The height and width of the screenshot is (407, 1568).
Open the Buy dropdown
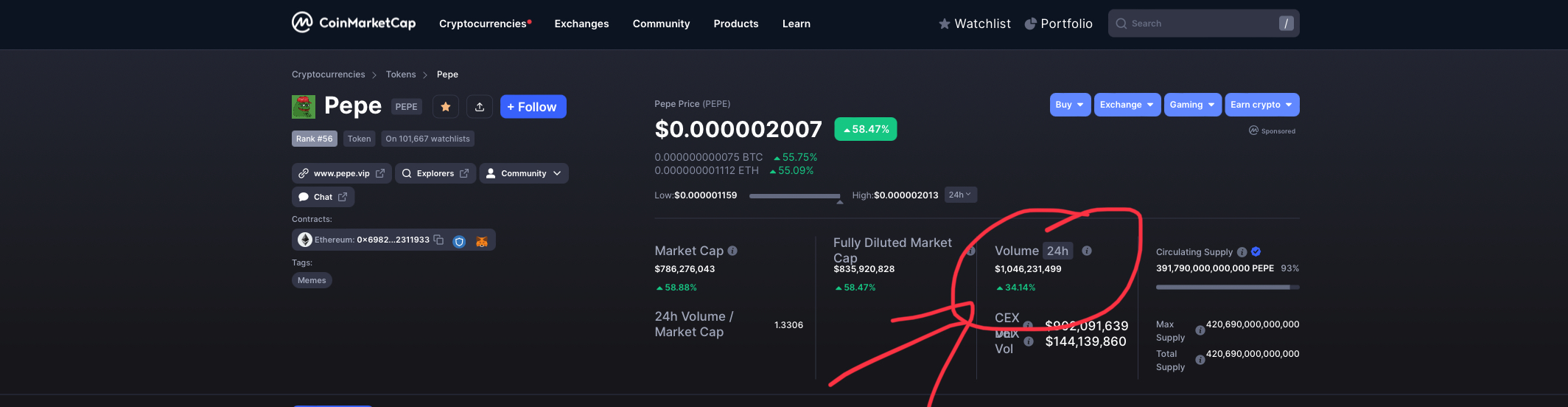pyautogui.click(x=1070, y=105)
